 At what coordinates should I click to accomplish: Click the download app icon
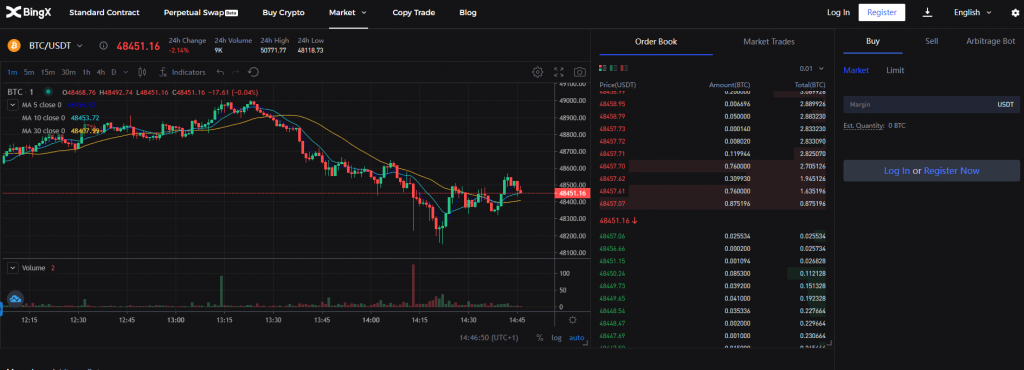(927, 12)
